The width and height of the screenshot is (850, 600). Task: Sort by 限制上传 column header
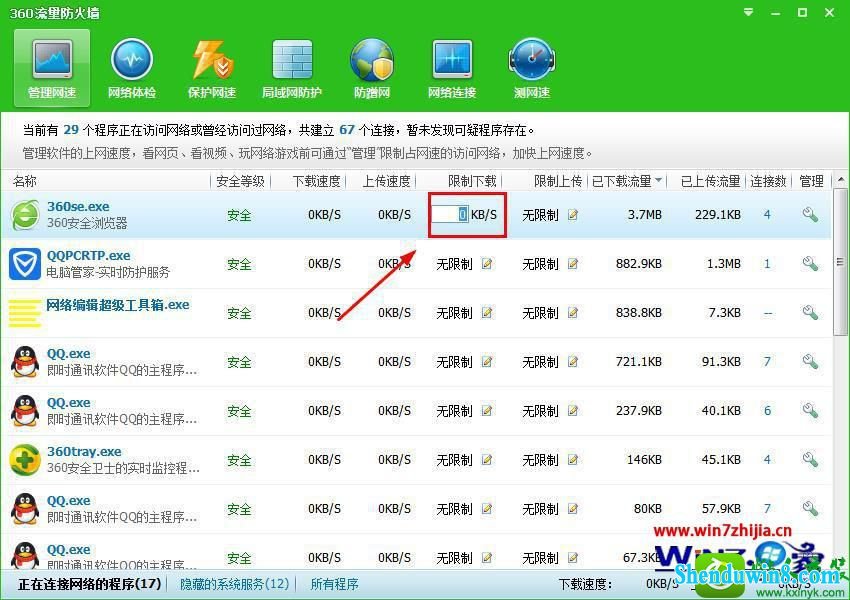558,181
